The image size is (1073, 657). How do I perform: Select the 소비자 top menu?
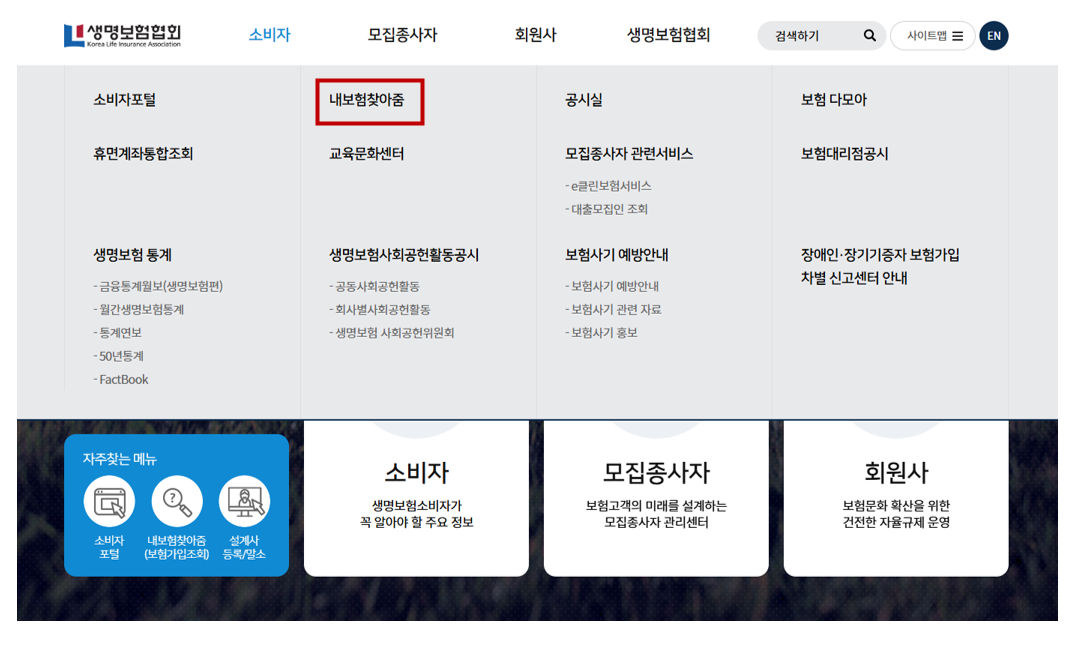click(269, 35)
